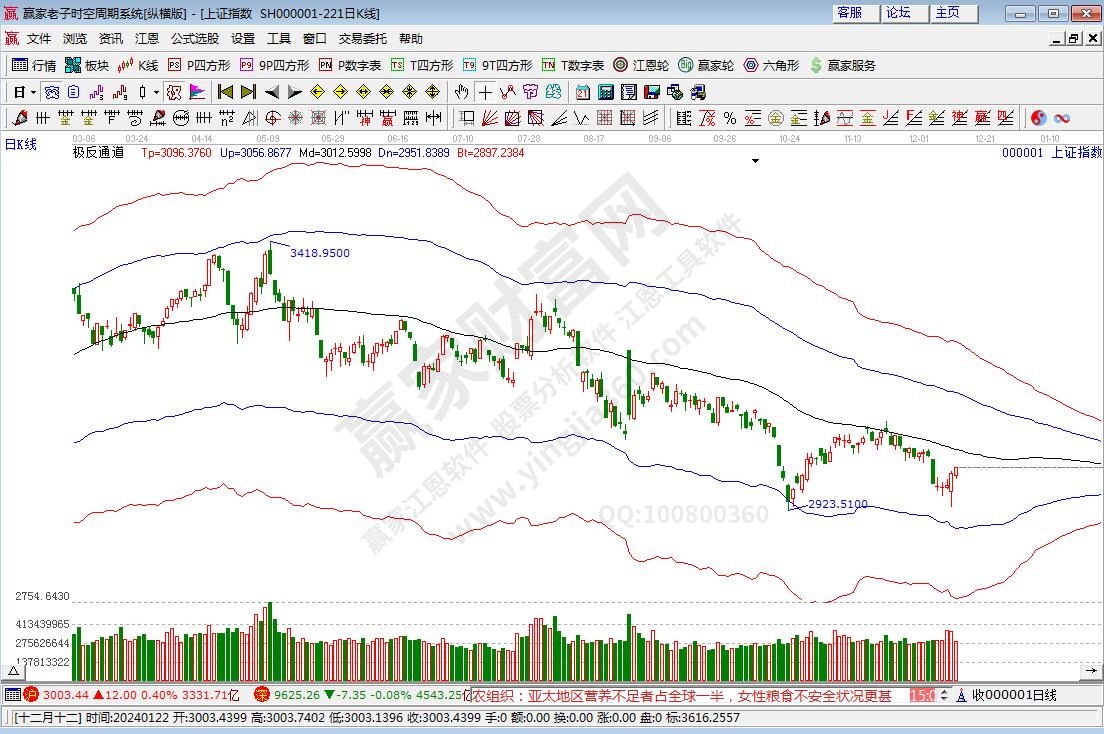Click the horizontal scrollbar right arrow
Image resolution: width=1104 pixels, height=734 pixels.
1095,669
